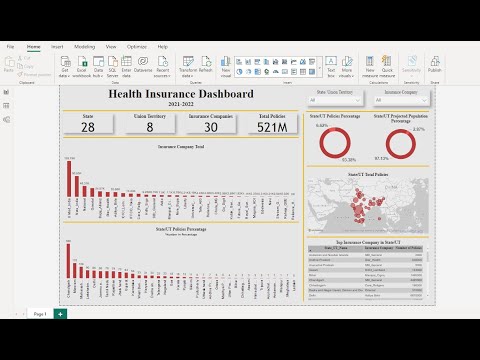This screenshot has height=360, width=480.
Task: Click the State/UT Total Policies map
Action: 368,205
